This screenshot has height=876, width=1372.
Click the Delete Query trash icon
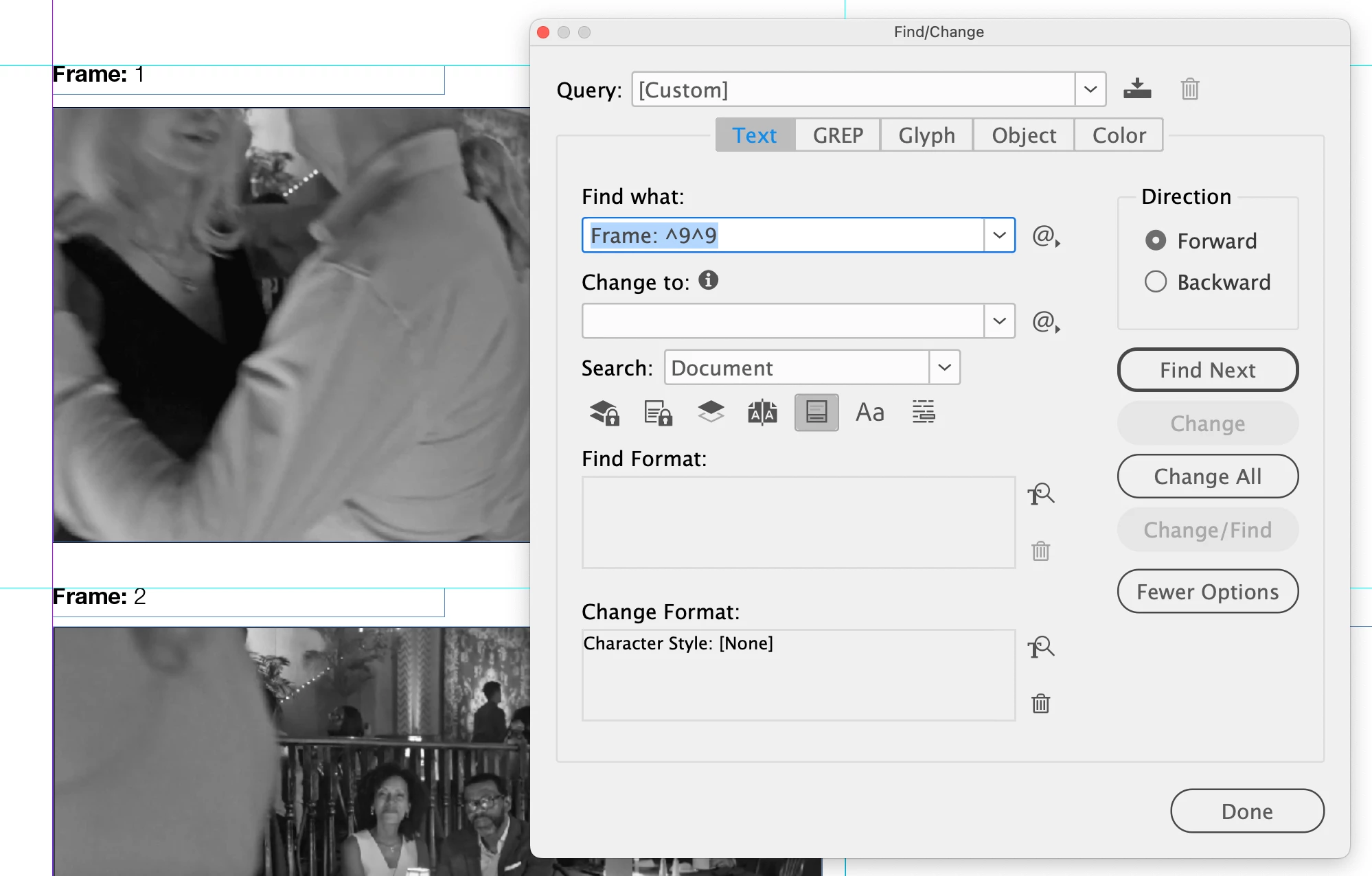pos(1190,89)
